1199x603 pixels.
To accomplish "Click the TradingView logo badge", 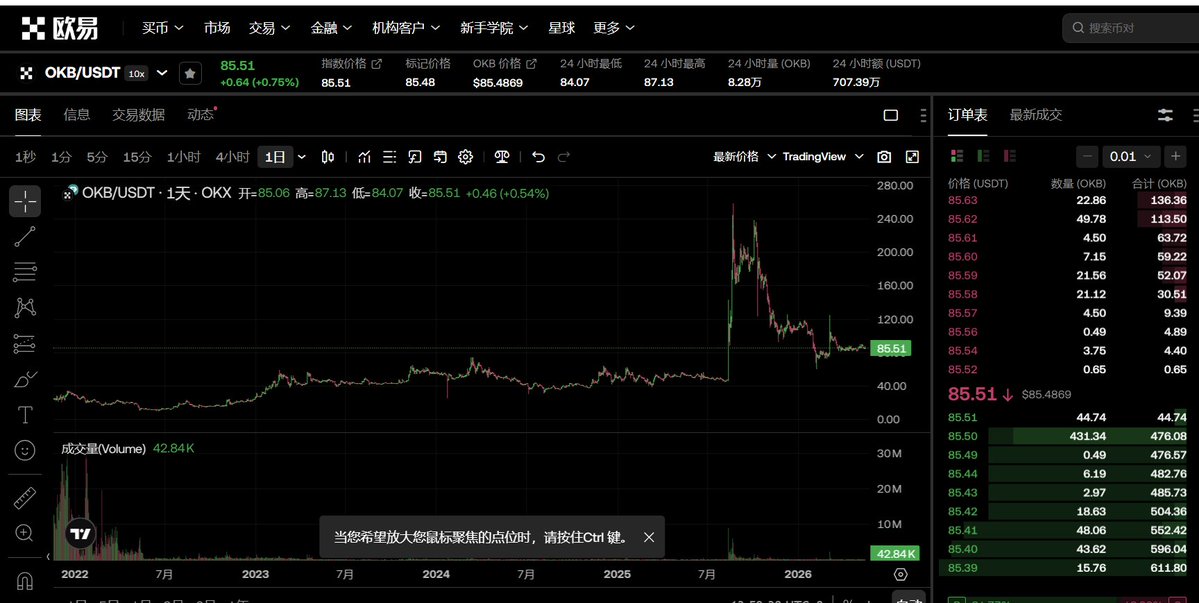I will point(80,534).
